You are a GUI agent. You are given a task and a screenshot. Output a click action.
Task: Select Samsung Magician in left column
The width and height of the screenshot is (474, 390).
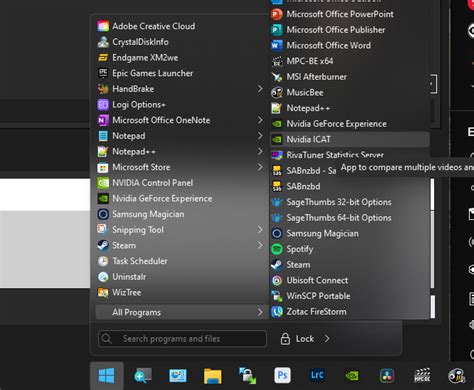[x=180, y=214]
